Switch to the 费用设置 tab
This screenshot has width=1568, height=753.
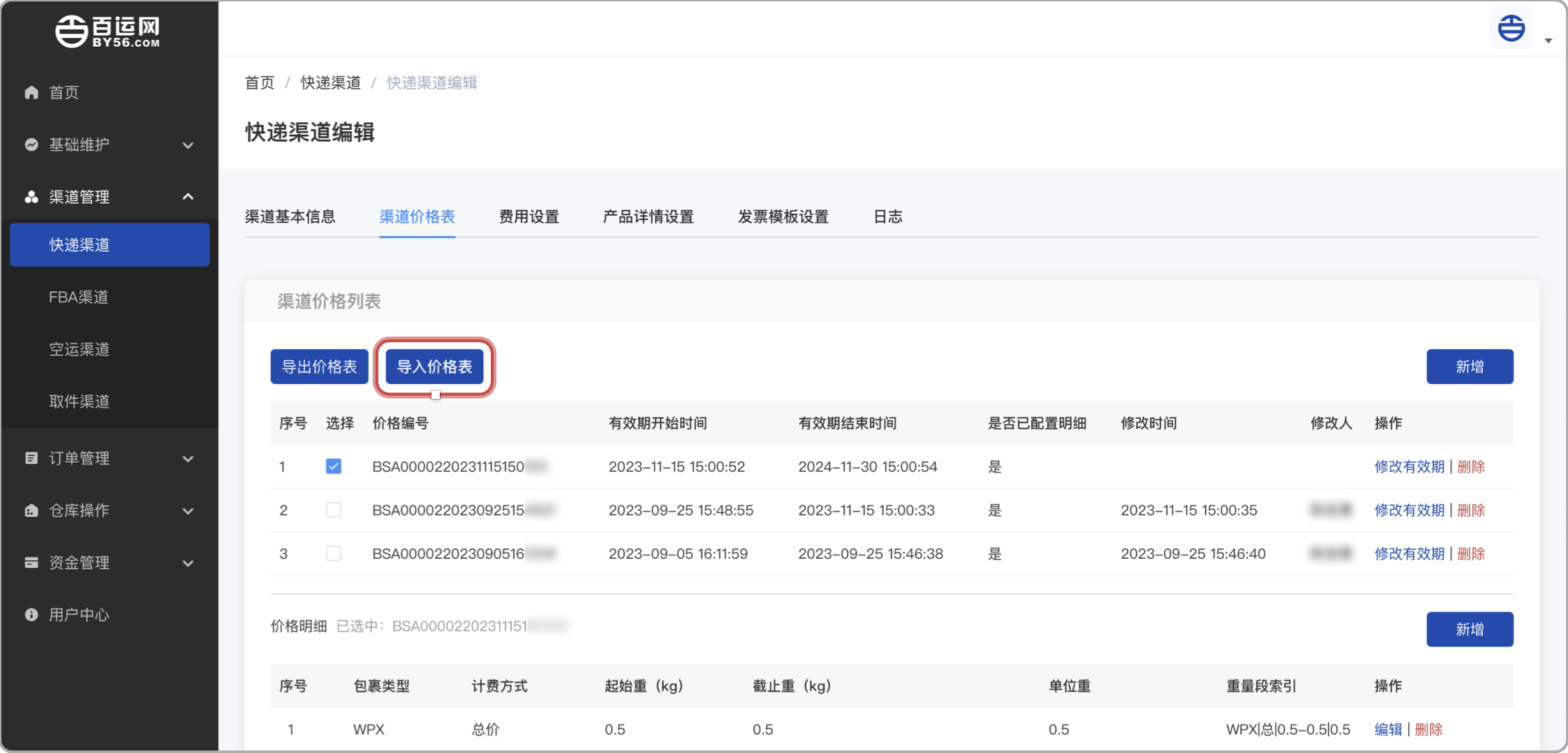pyautogui.click(x=528, y=217)
